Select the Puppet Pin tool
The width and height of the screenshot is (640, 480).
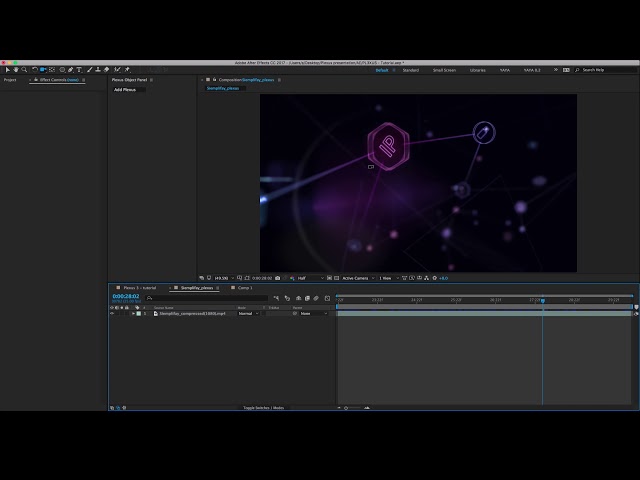[127, 70]
